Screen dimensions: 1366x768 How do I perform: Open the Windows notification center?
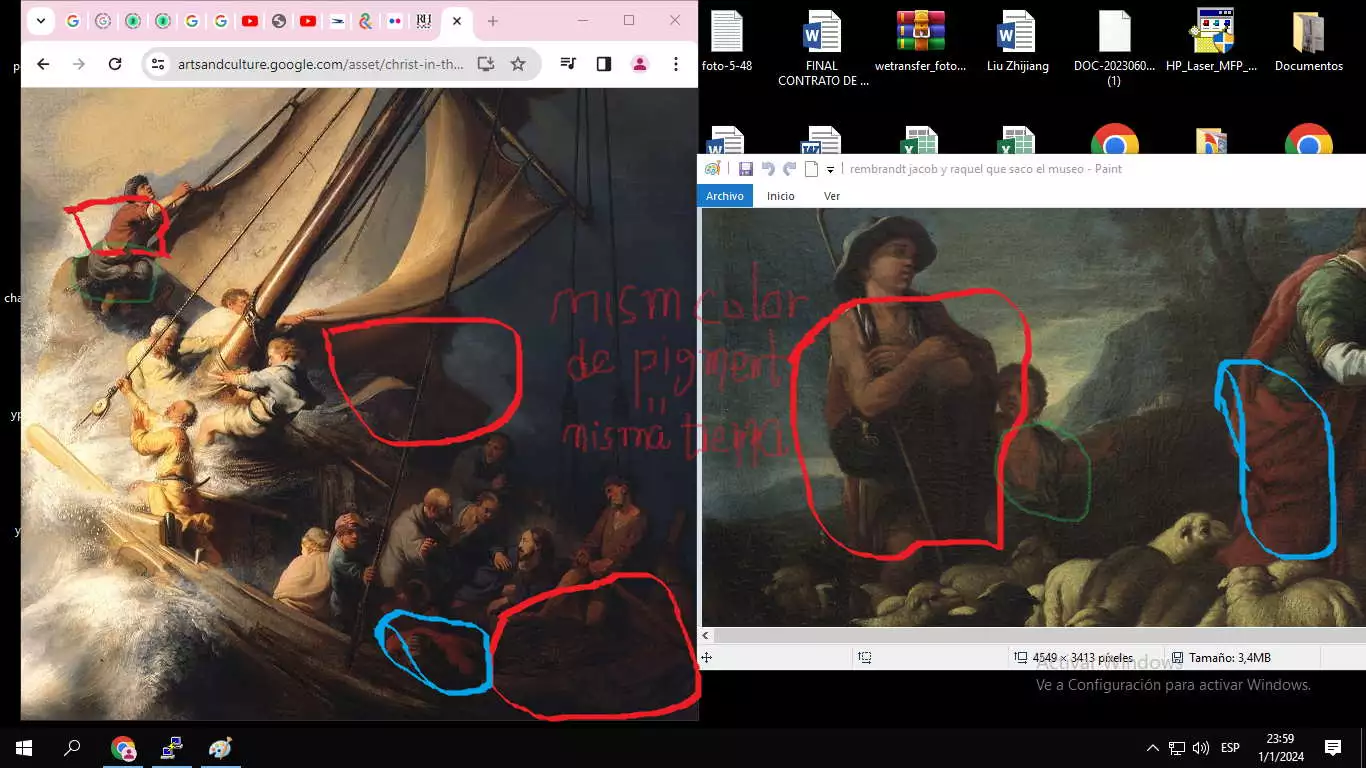(x=1333, y=748)
